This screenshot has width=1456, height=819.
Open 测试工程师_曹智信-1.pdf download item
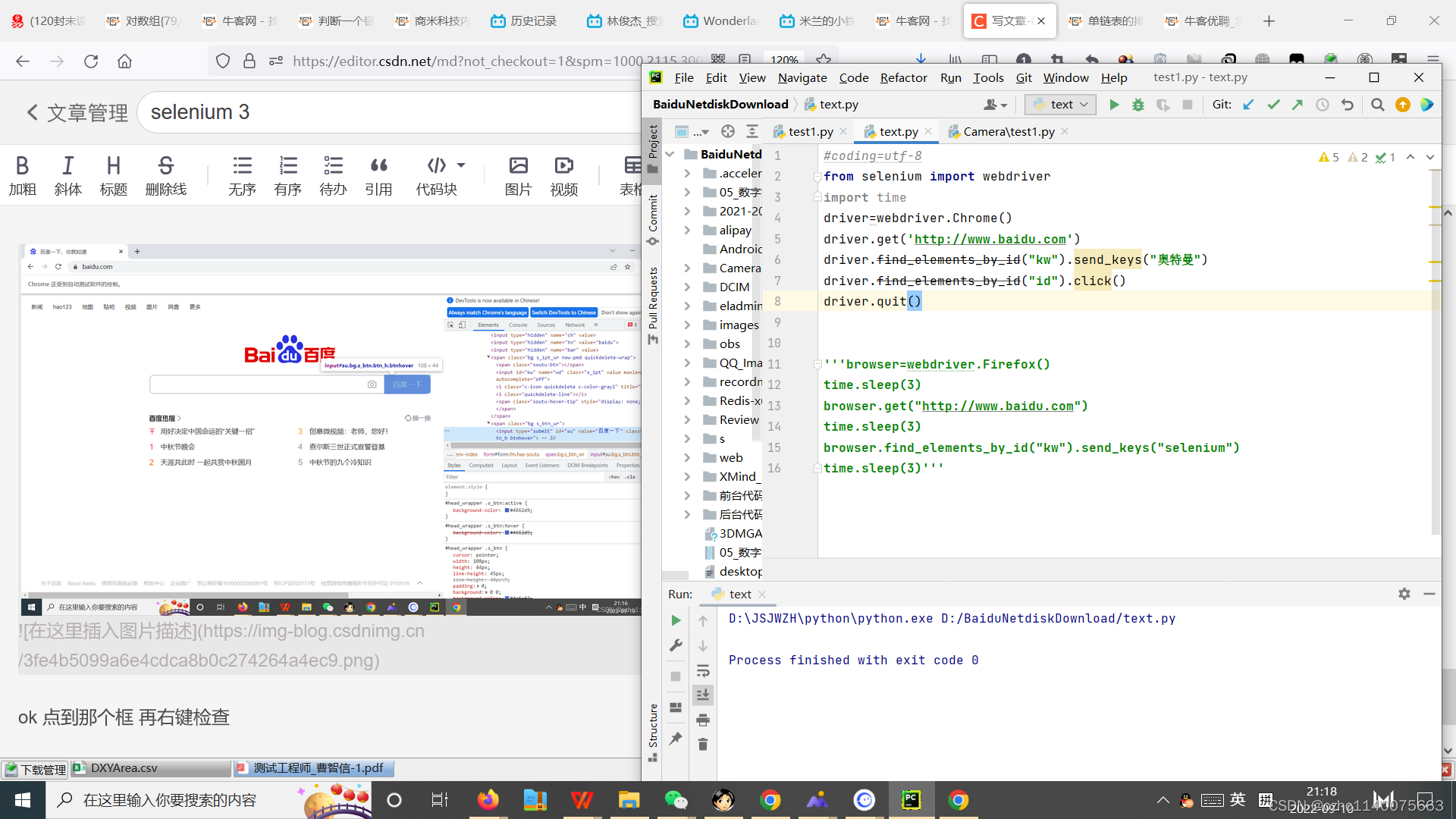314,768
